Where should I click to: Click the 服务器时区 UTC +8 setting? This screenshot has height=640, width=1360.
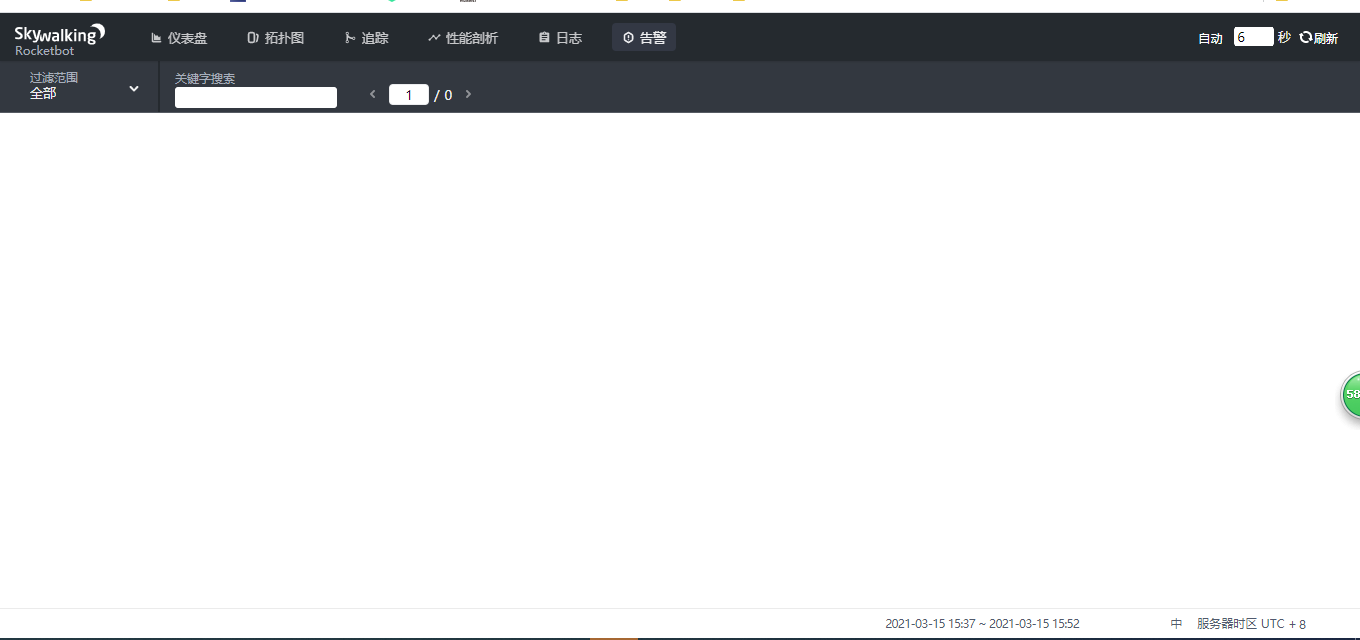[x=1251, y=624]
